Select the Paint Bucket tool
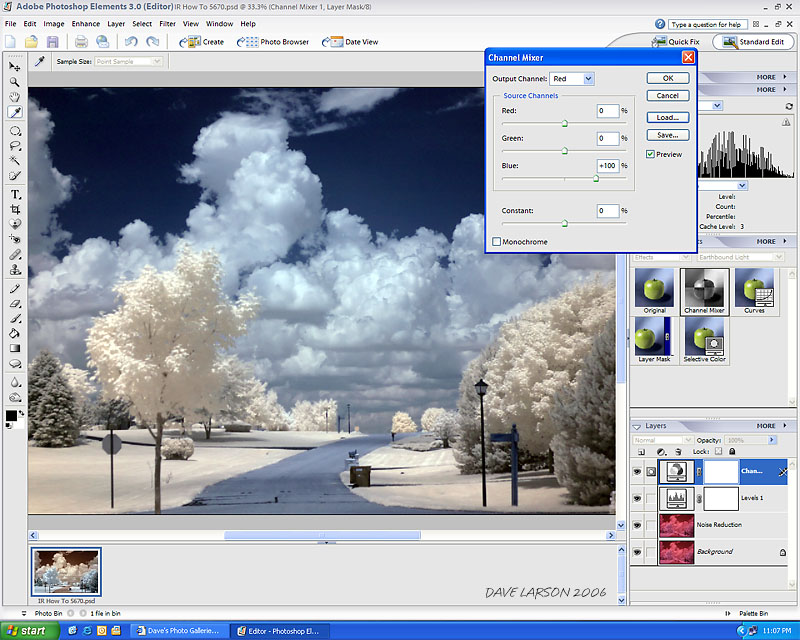This screenshot has height=640, width=800. click(15, 334)
